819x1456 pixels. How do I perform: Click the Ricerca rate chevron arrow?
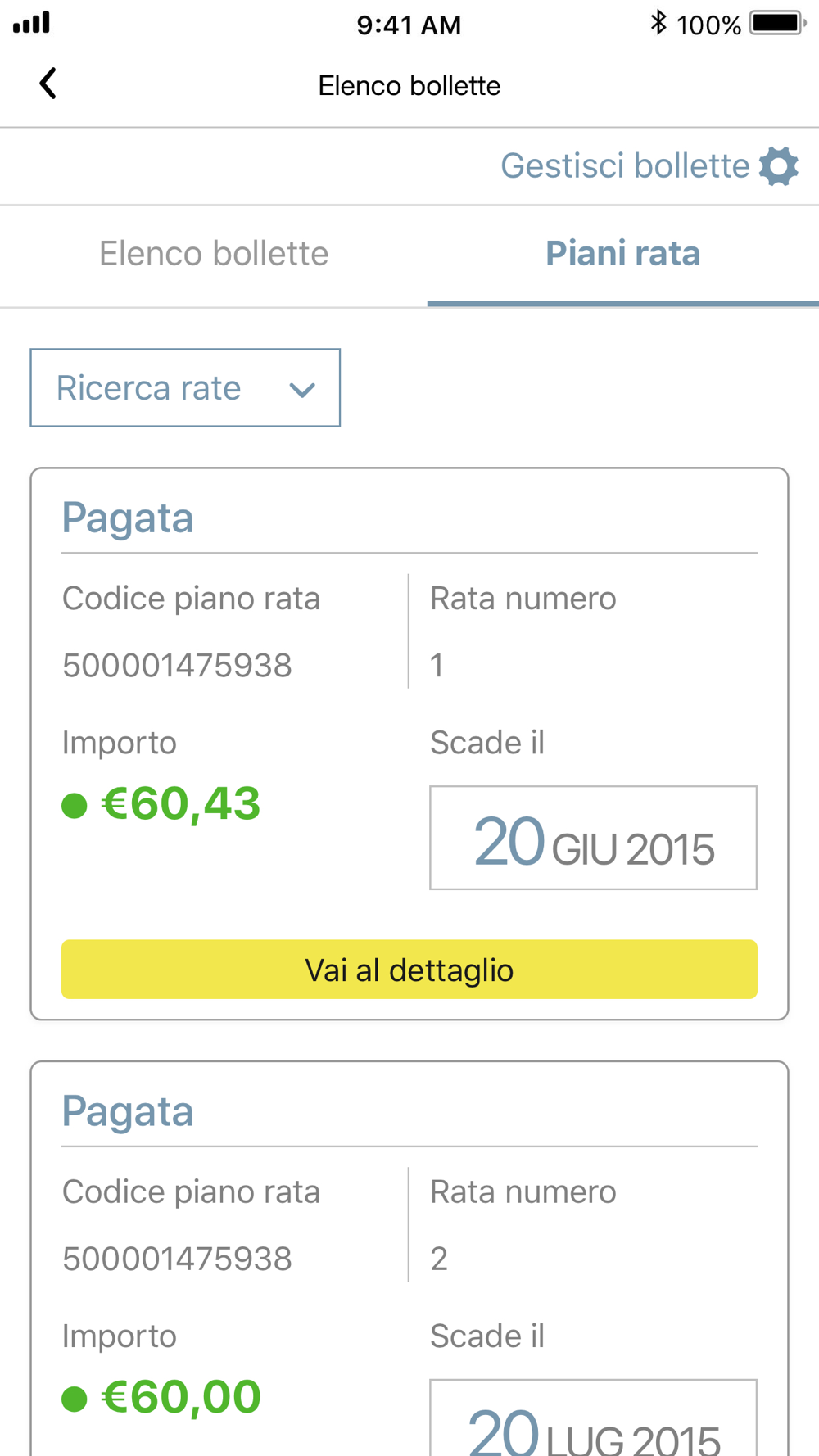[x=302, y=390]
